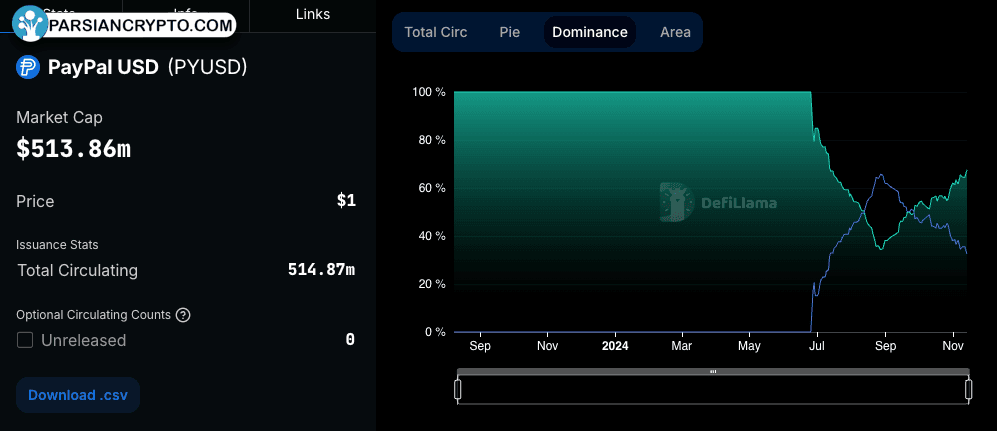The height and width of the screenshot is (431, 997).
Task: Select the Dominance chart view
Action: click(x=589, y=32)
